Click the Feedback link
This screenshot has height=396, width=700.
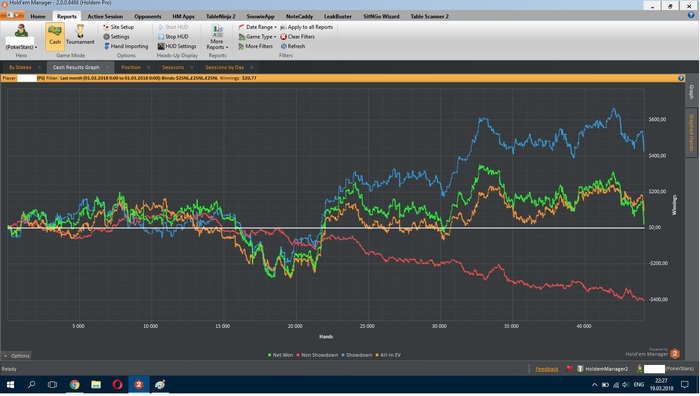[547, 369]
